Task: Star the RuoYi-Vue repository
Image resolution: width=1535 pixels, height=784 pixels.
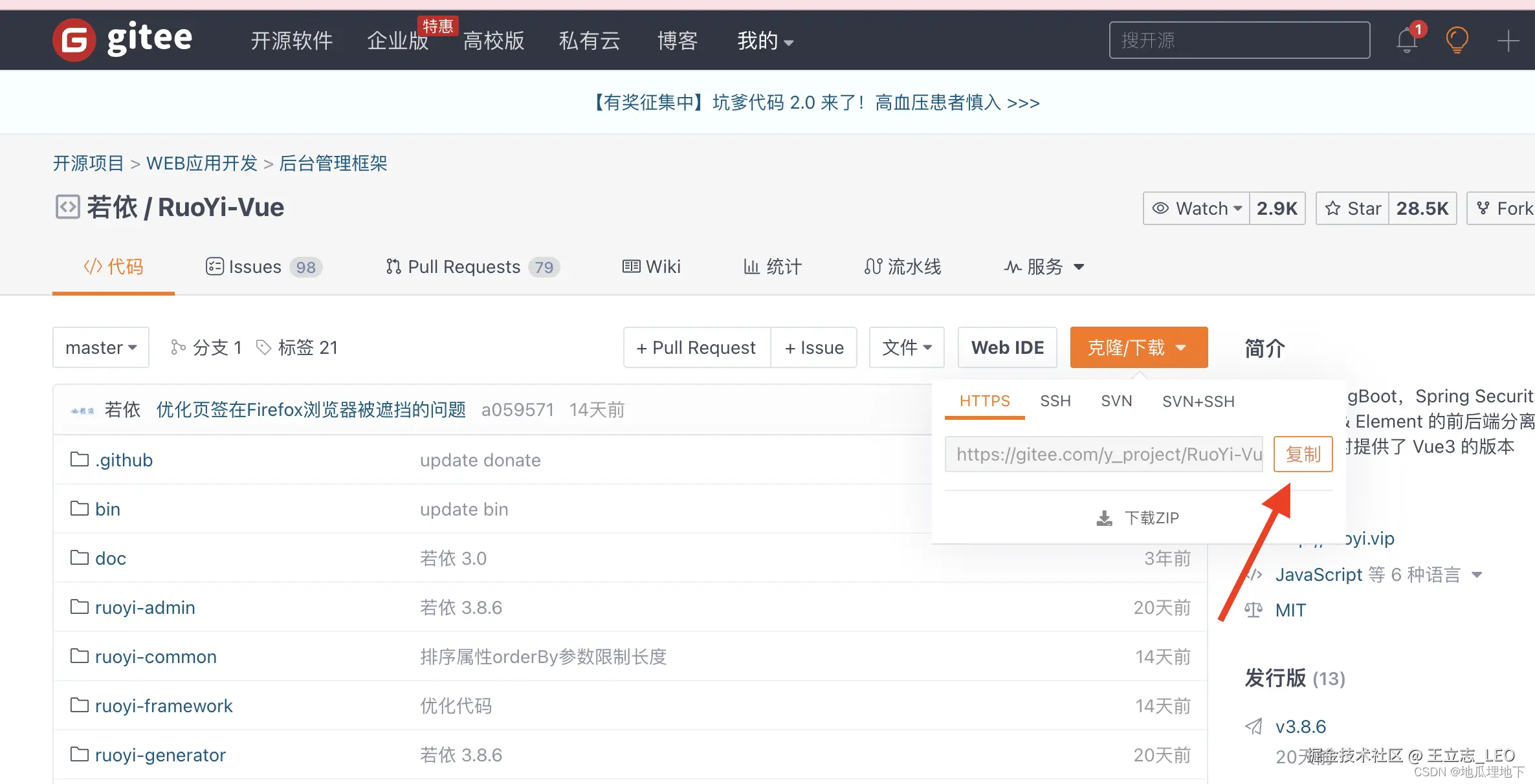Action: (1353, 208)
